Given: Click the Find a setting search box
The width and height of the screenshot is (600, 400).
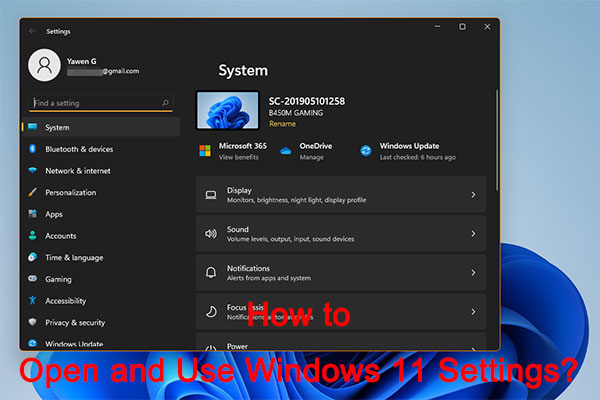Looking at the screenshot, I should coord(95,102).
